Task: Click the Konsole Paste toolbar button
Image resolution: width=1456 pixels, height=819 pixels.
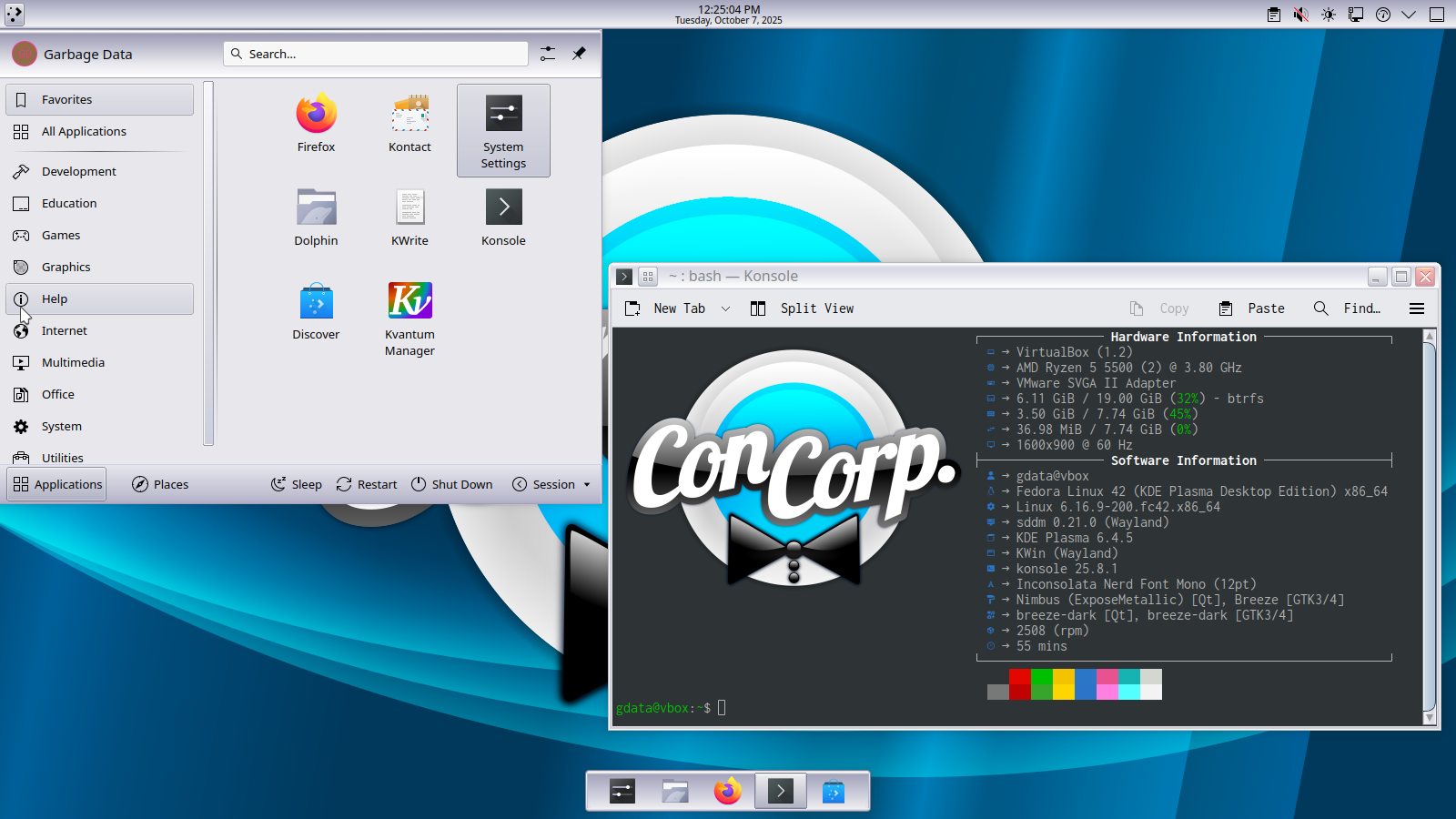Action: [1252, 308]
